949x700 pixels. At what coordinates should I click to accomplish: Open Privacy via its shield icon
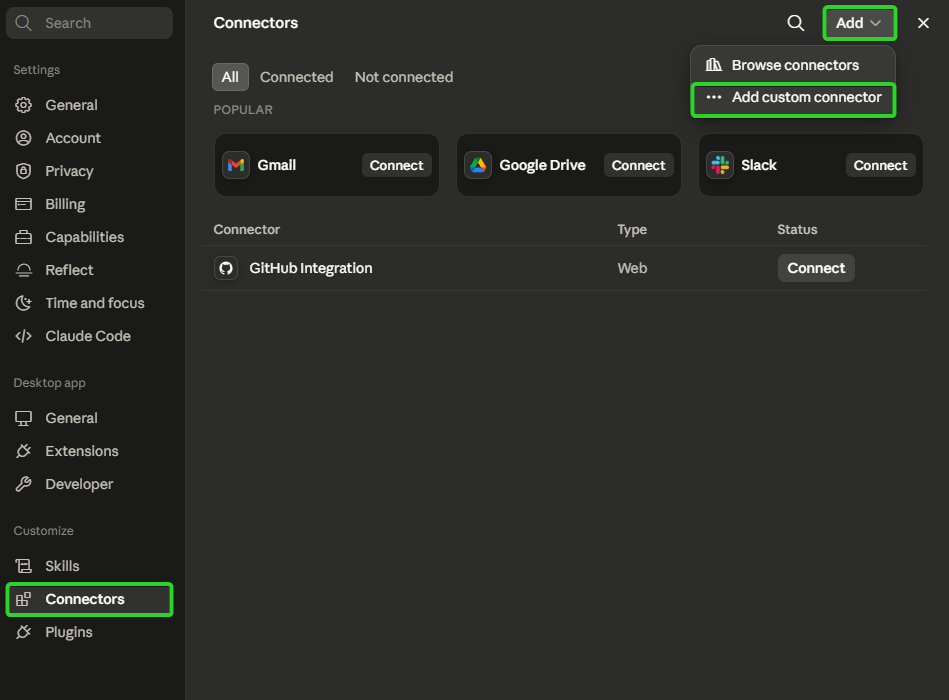(x=24, y=171)
